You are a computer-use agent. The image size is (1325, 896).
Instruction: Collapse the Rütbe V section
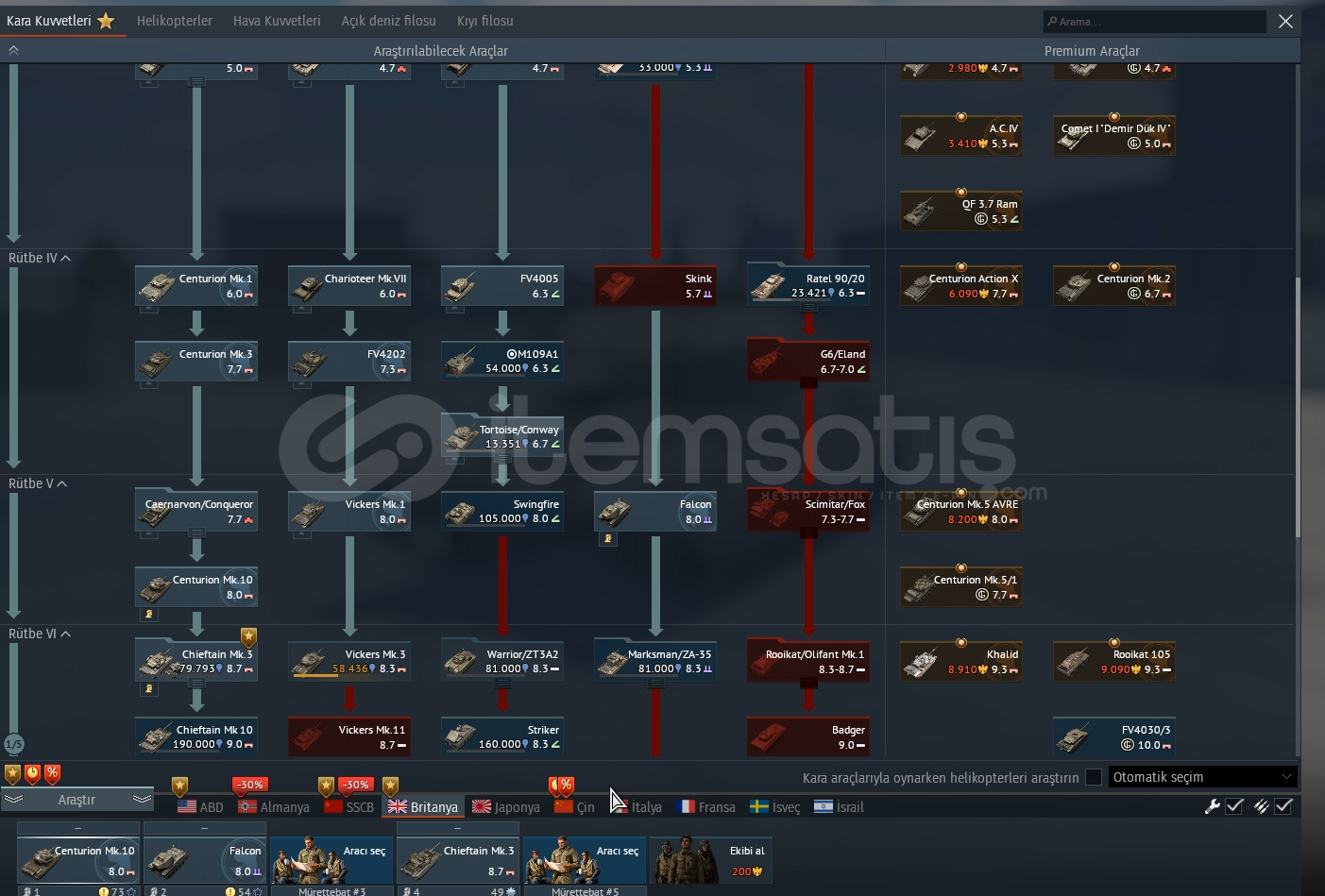(x=38, y=483)
